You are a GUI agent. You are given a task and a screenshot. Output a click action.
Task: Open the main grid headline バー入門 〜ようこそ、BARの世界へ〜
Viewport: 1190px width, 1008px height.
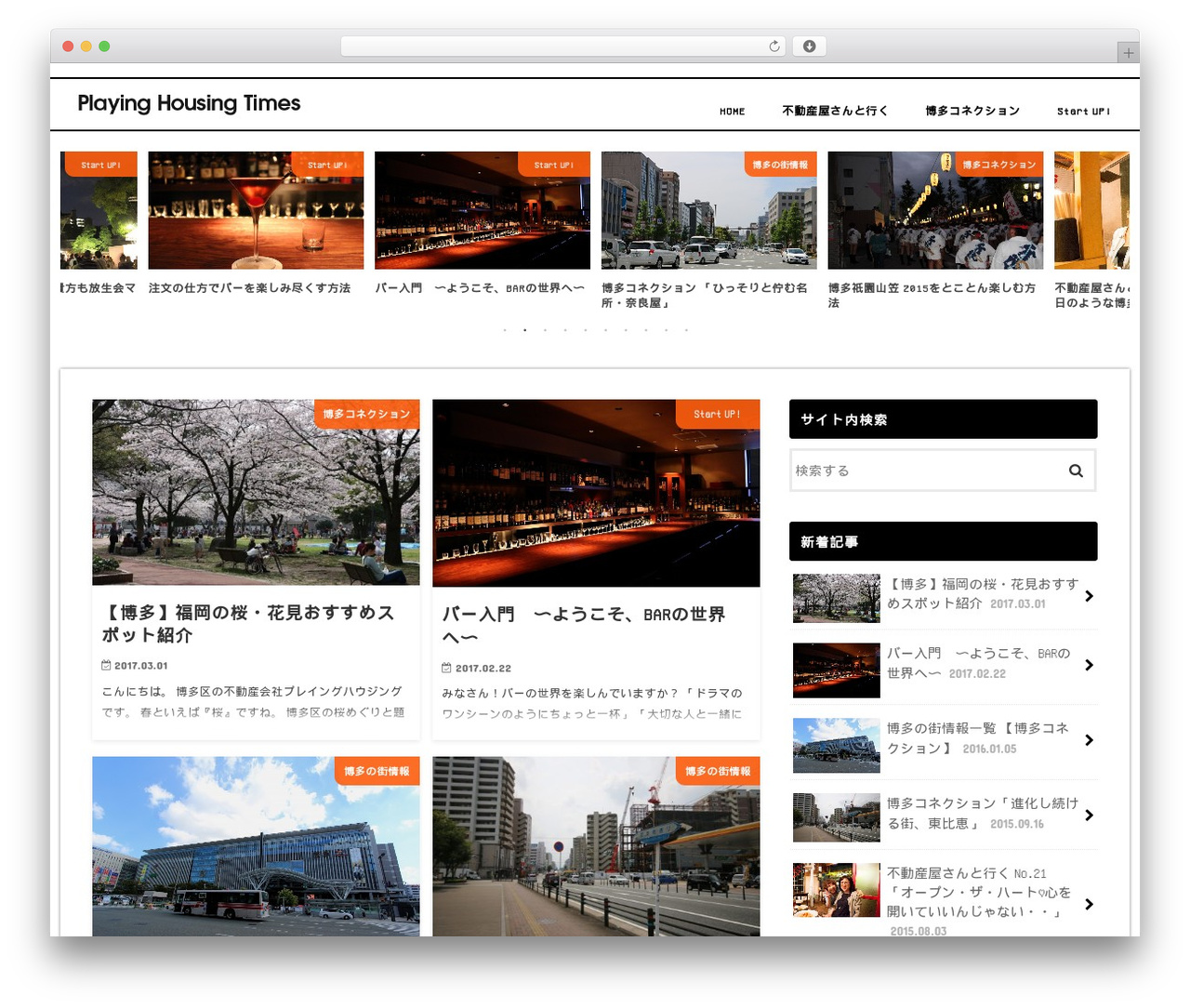584,626
